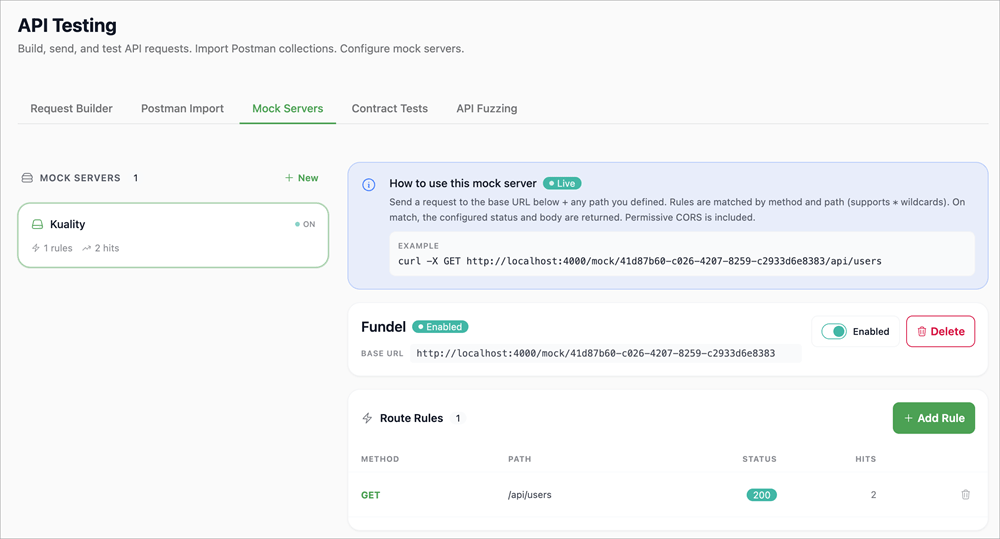Click the HITS column header

865,459
